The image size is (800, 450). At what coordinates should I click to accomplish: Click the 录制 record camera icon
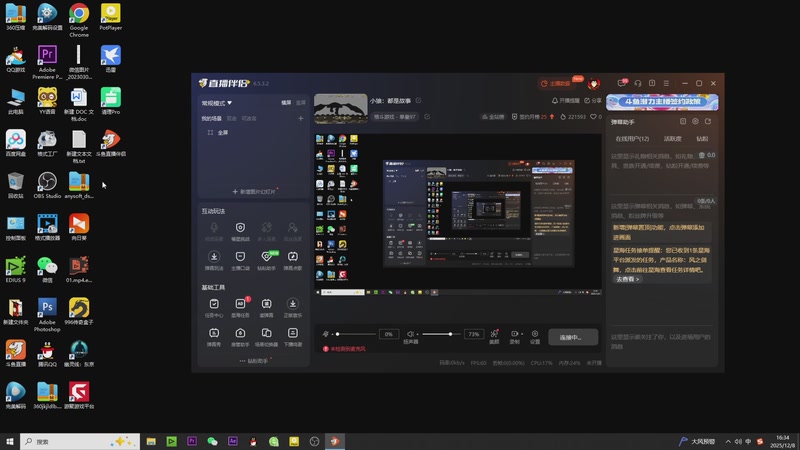click(x=514, y=336)
